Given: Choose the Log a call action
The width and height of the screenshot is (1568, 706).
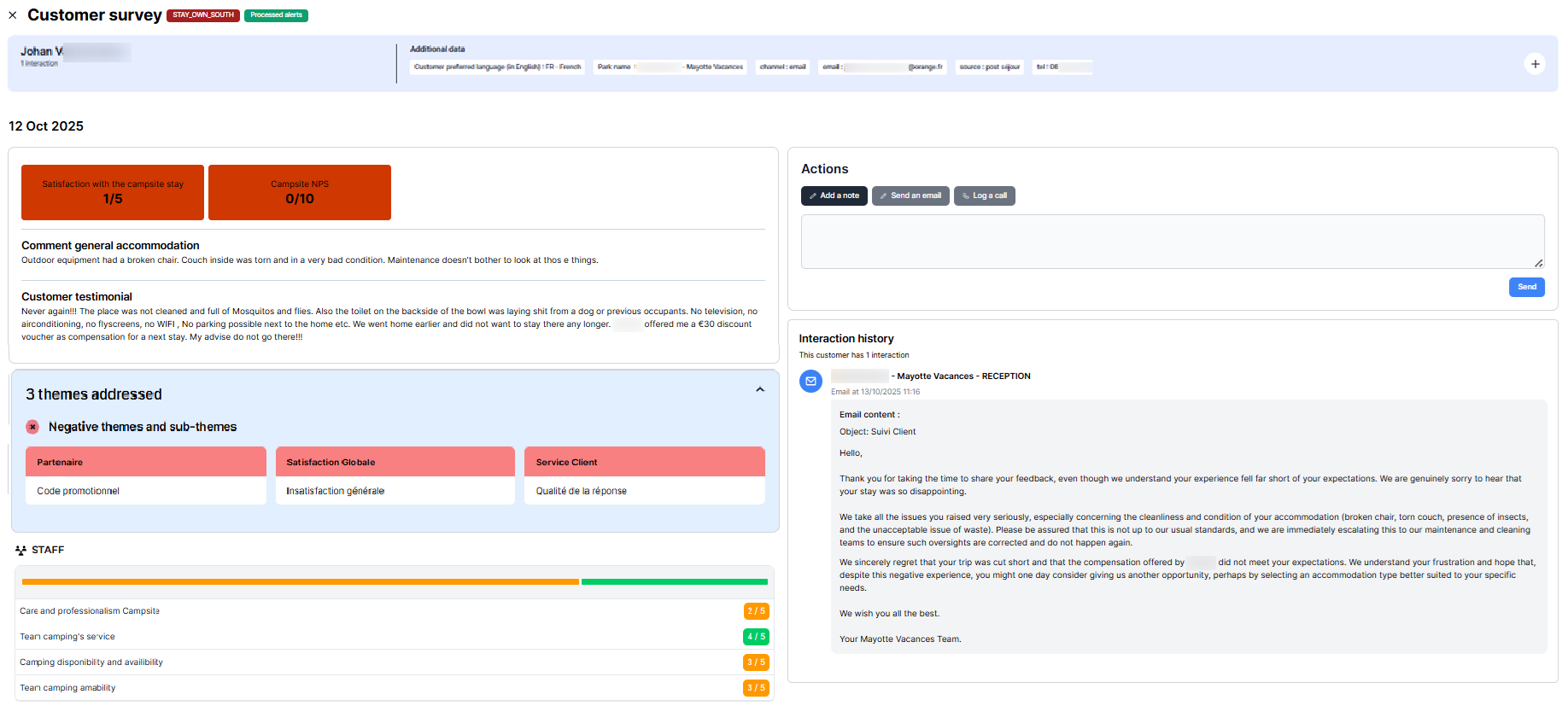Looking at the screenshot, I should (x=984, y=195).
